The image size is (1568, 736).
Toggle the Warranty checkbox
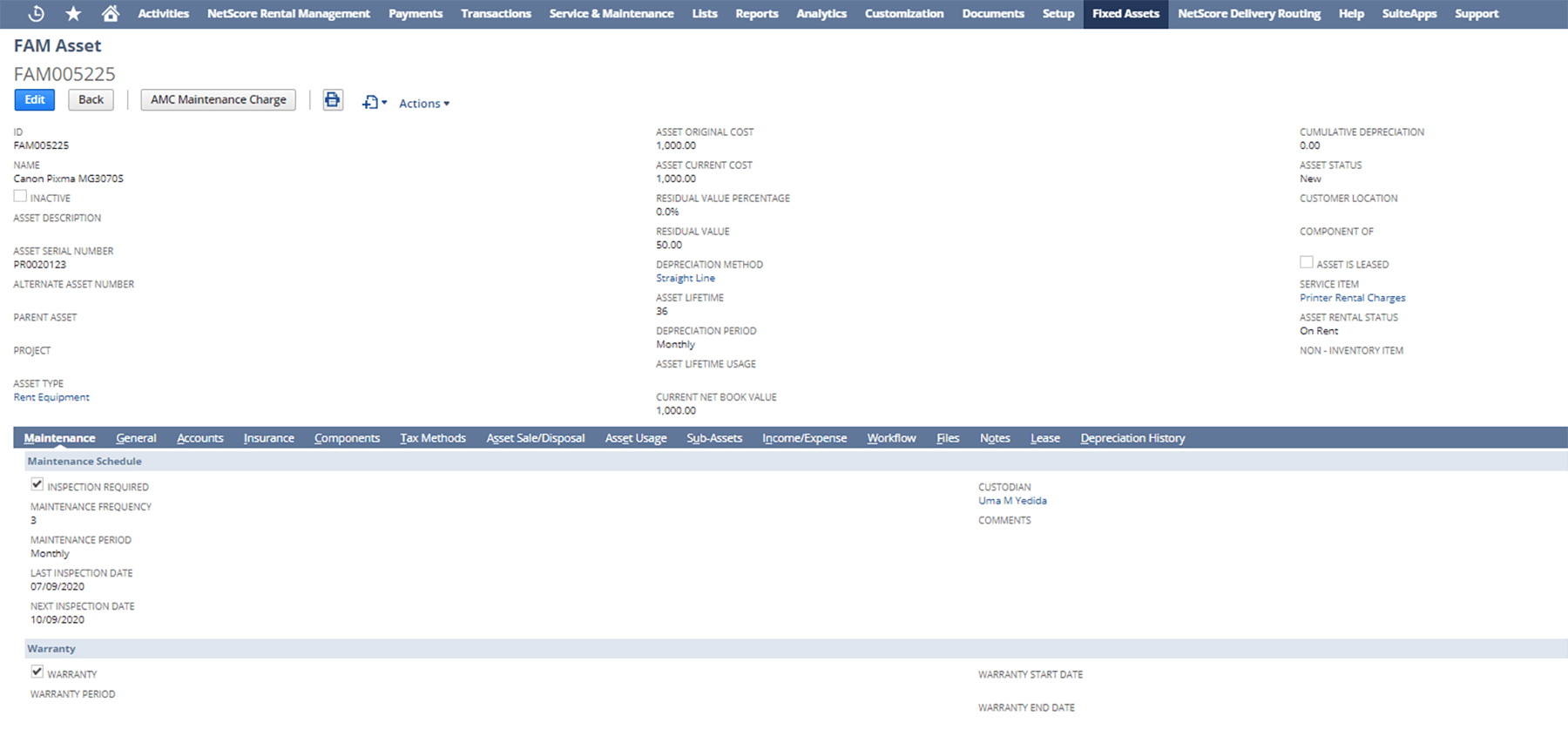(37, 672)
